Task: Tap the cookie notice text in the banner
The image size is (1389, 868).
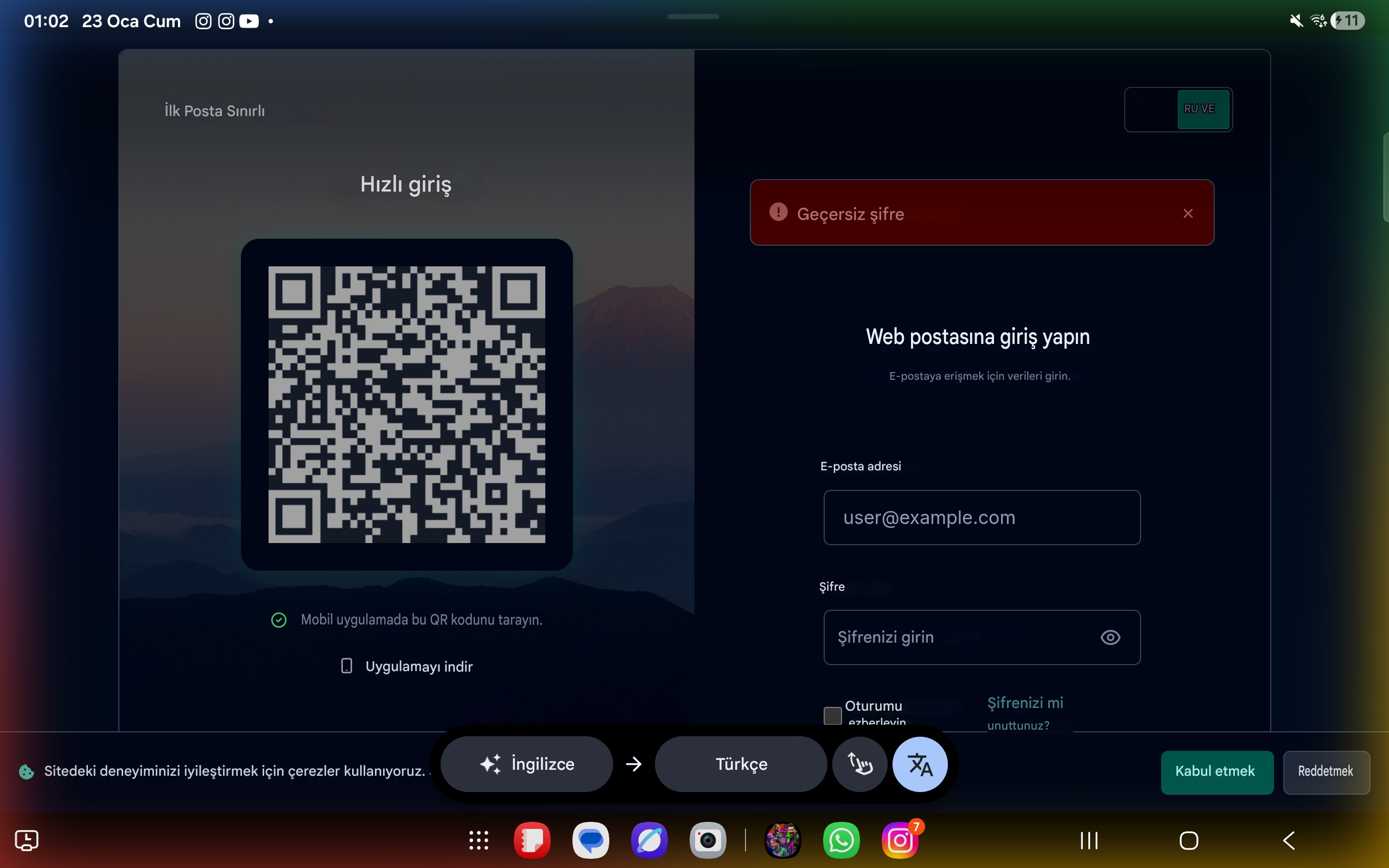Action: (x=235, y=771)
